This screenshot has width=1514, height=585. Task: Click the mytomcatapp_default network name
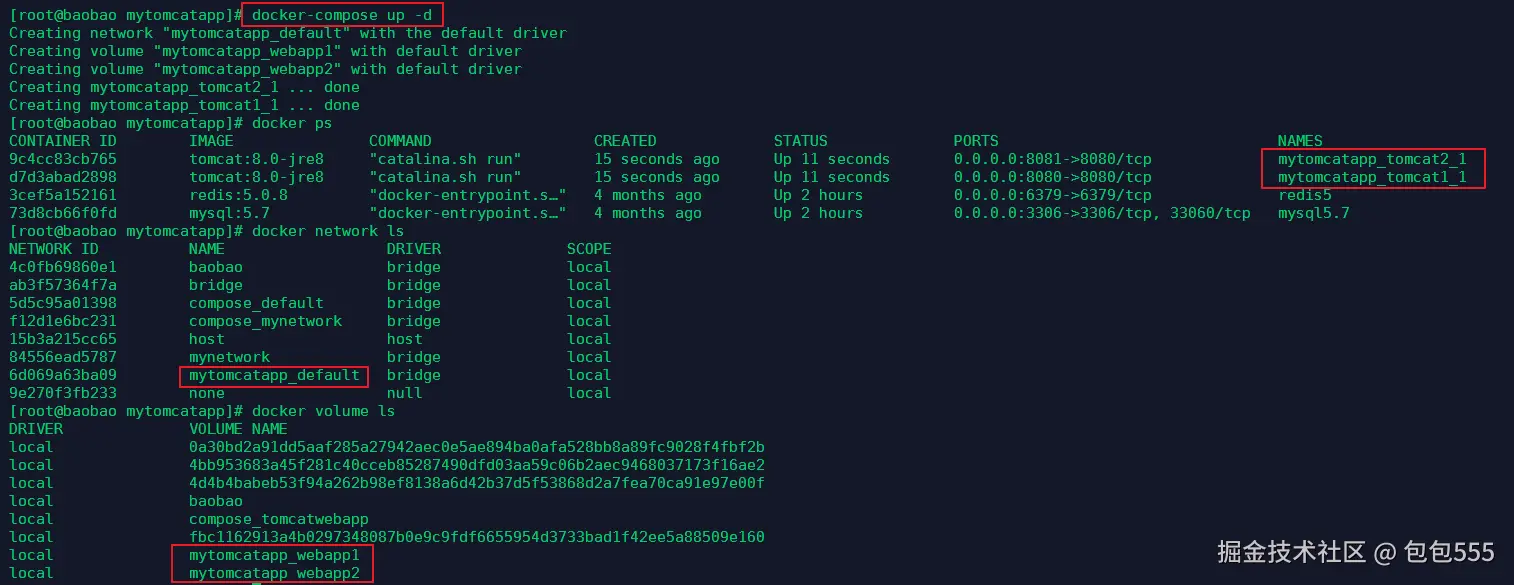click(274, 375)
